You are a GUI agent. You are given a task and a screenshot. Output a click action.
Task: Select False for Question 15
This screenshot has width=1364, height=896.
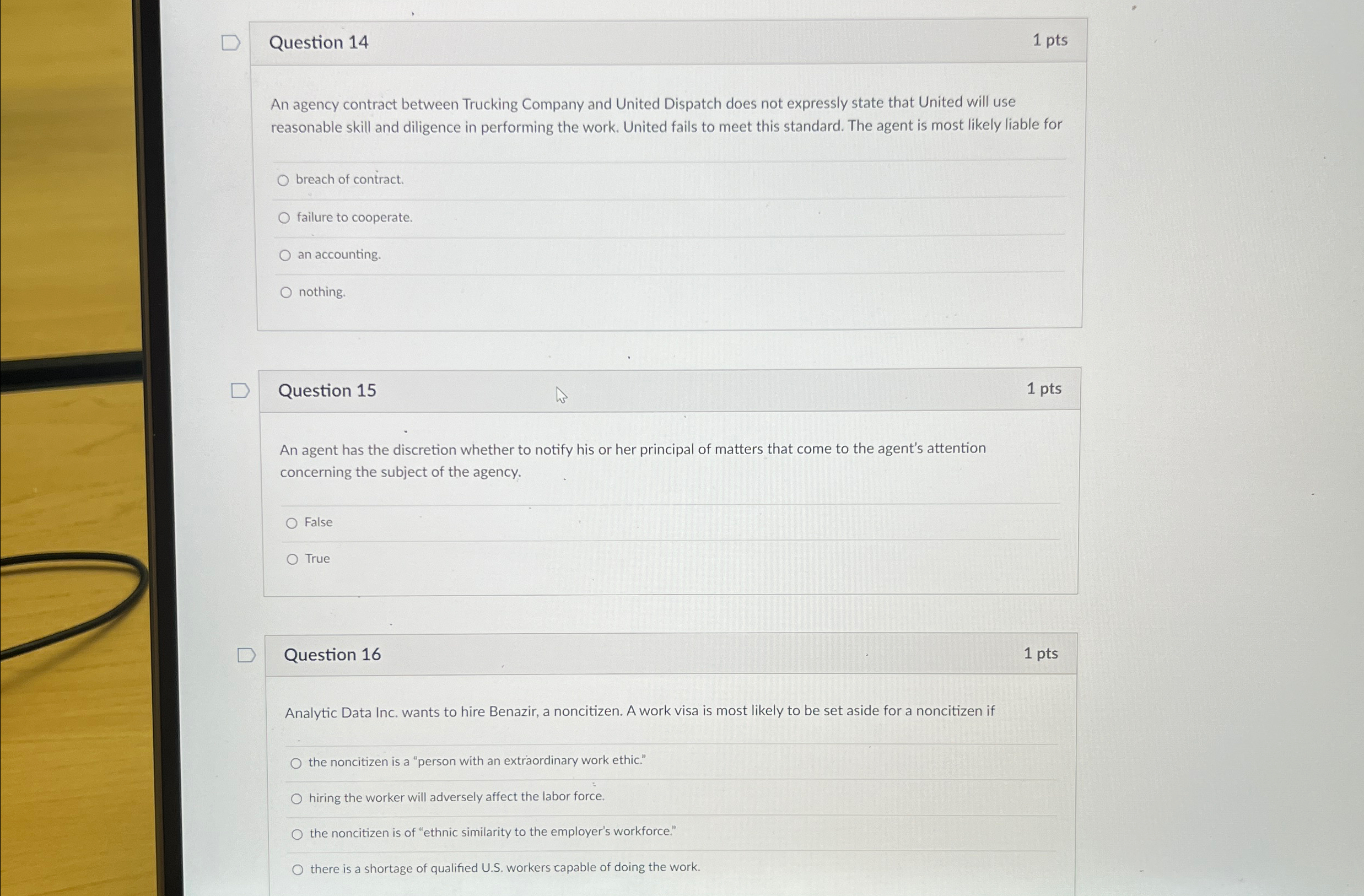(x=293, y=522)
